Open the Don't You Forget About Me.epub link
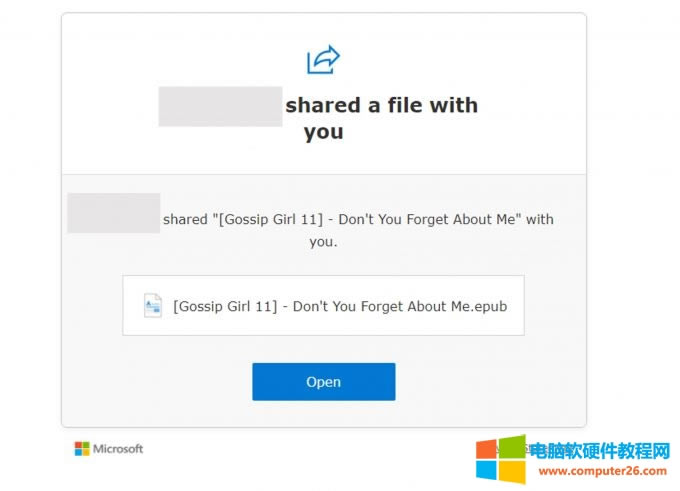 coord(340,306)
